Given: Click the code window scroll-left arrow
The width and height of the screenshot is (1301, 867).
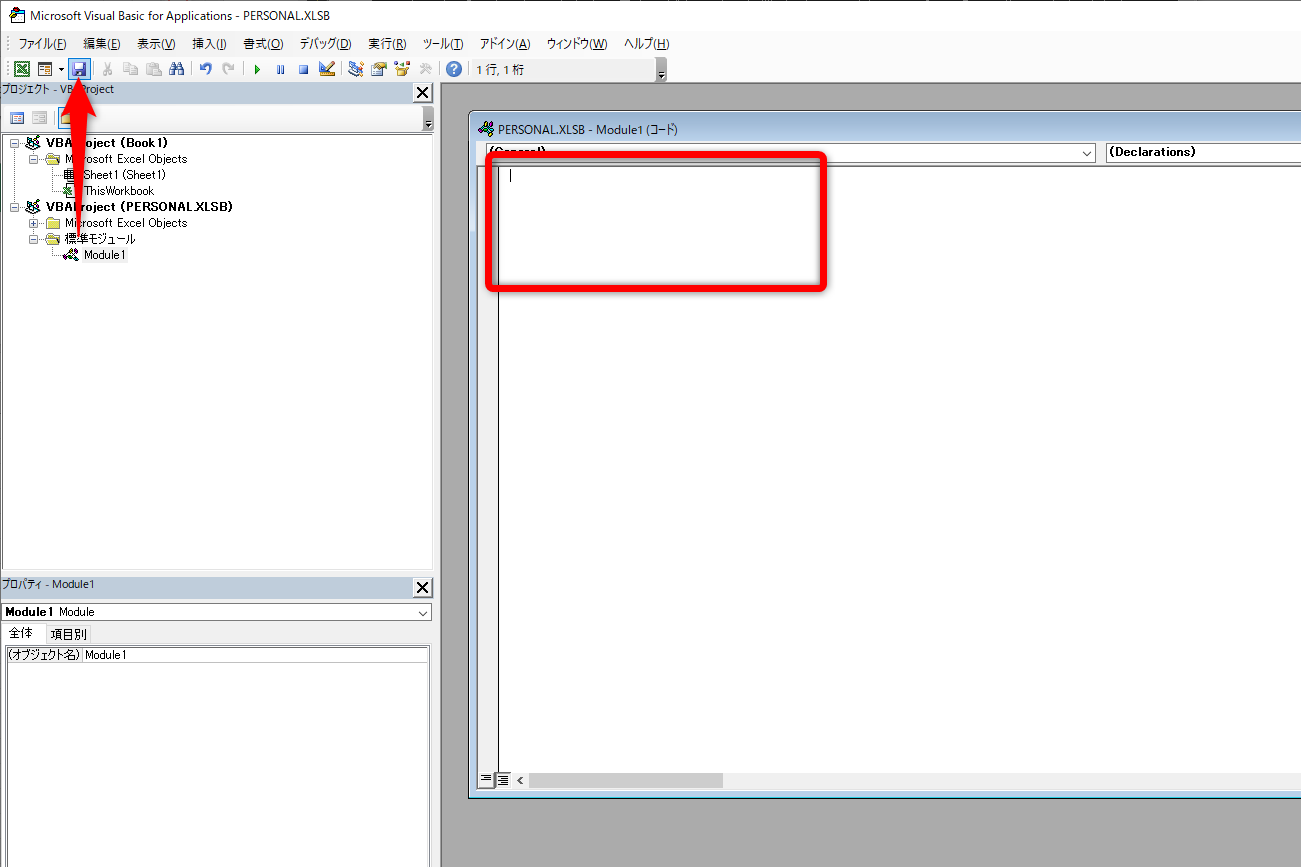Looking at the screenshot, I should click(520, 780).
